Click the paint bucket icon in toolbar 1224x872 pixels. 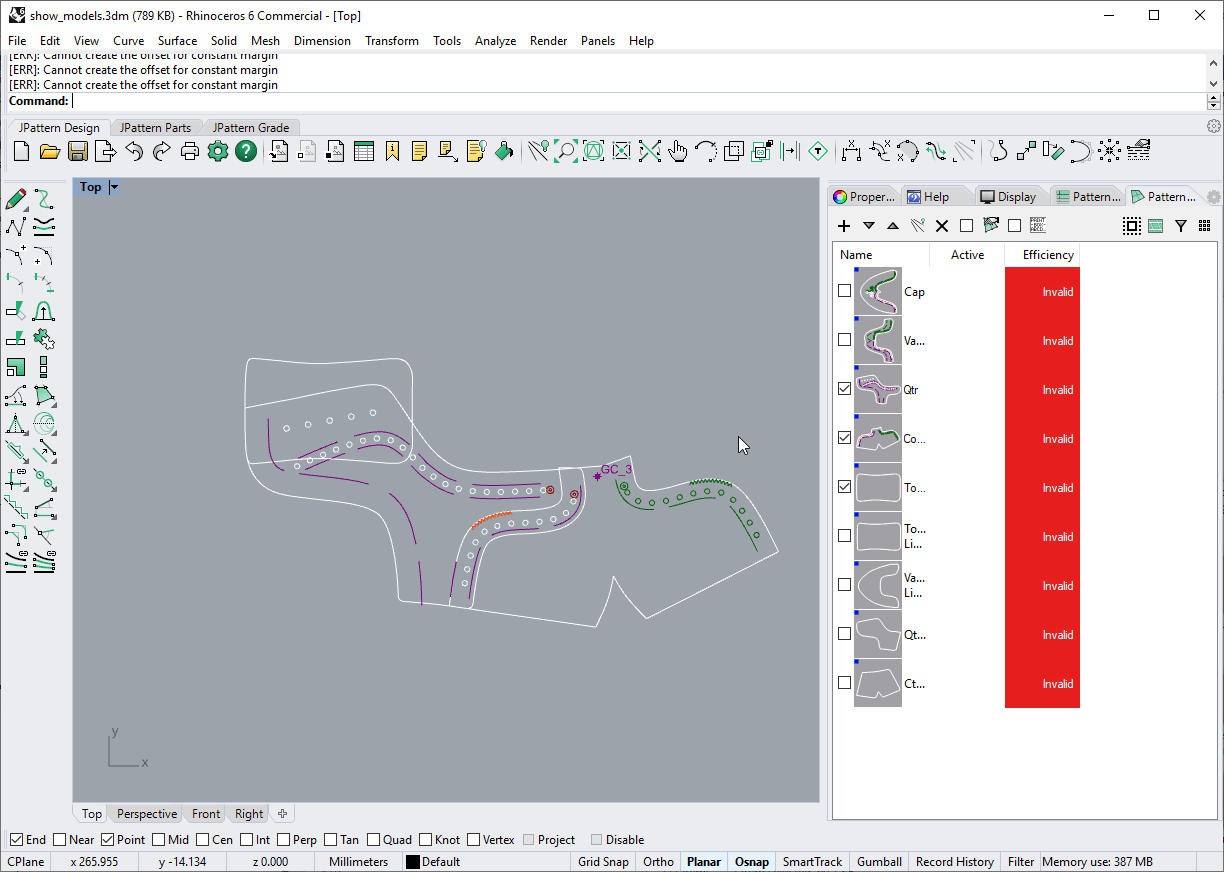pyautogui.click(x=504, y=151)
